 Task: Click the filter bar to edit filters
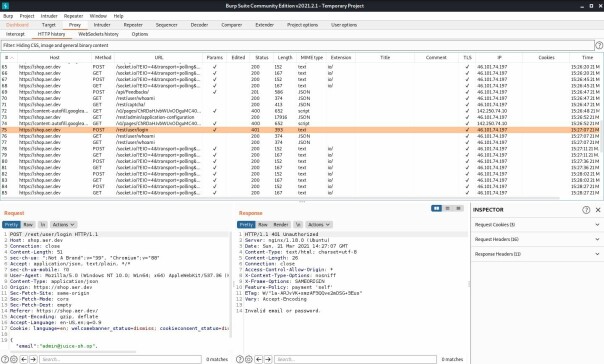click(x=297, y=45)
